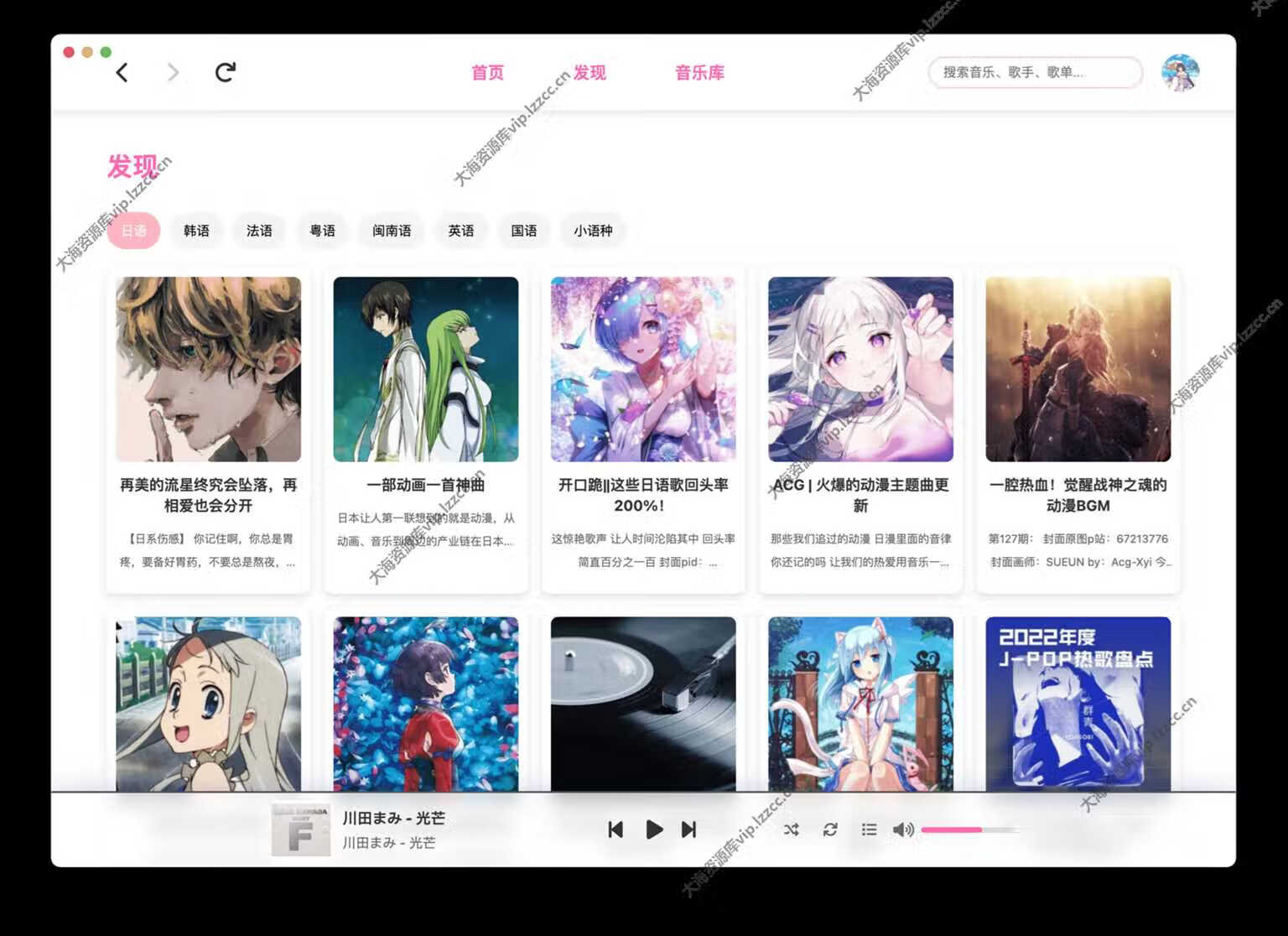The image size is (1288, 936).
Task: Select the 法语 language filter
Action: click(x=259, y=231)
